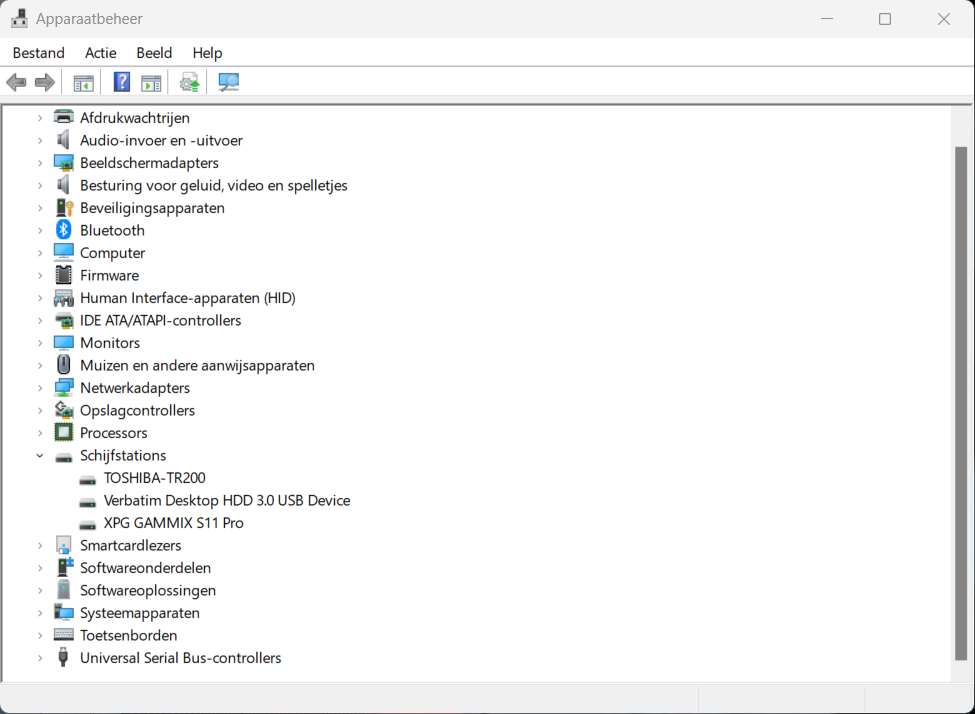Screen dimensions: 975x714
Task: Click the key icon of Beveiligingsapparaten
Action: [x=64, y=208]
